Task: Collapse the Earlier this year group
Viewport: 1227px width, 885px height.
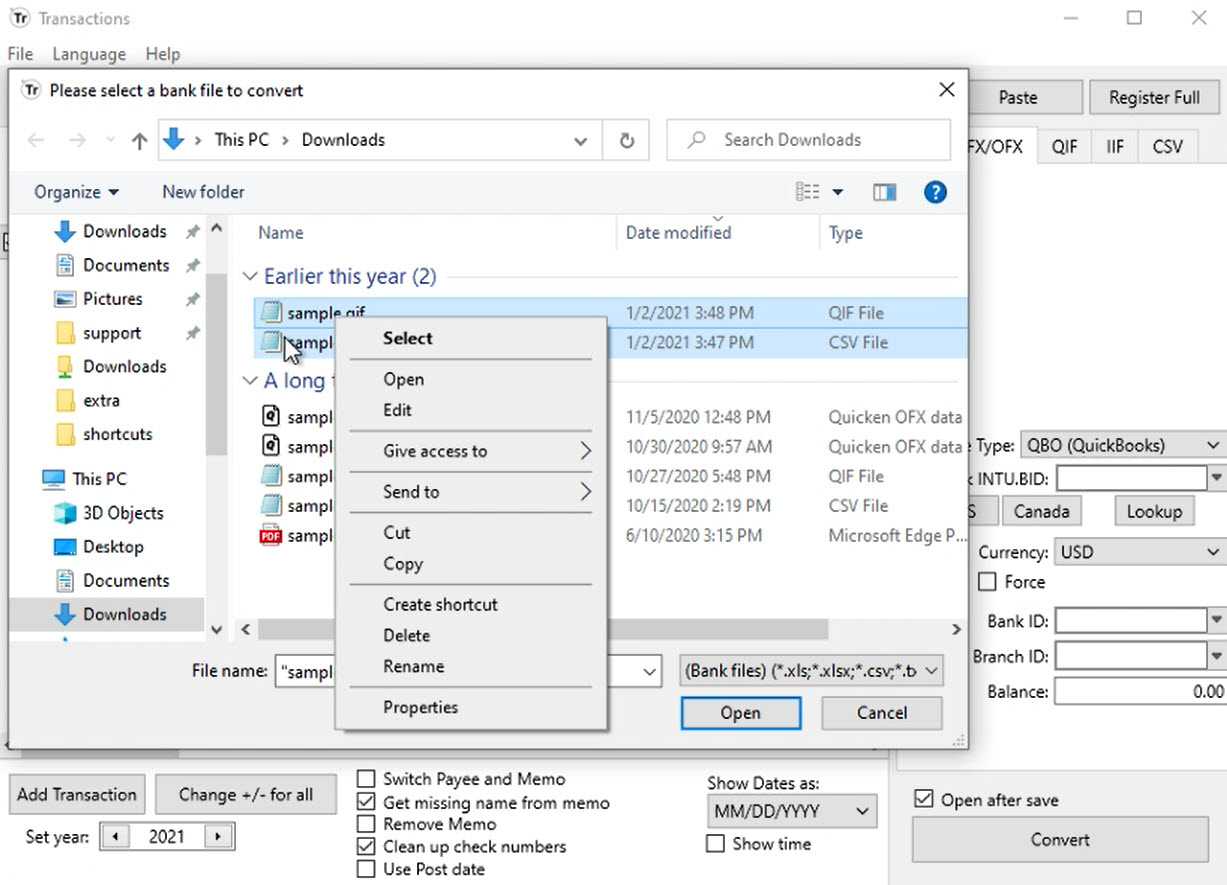Action: point(249,277)
